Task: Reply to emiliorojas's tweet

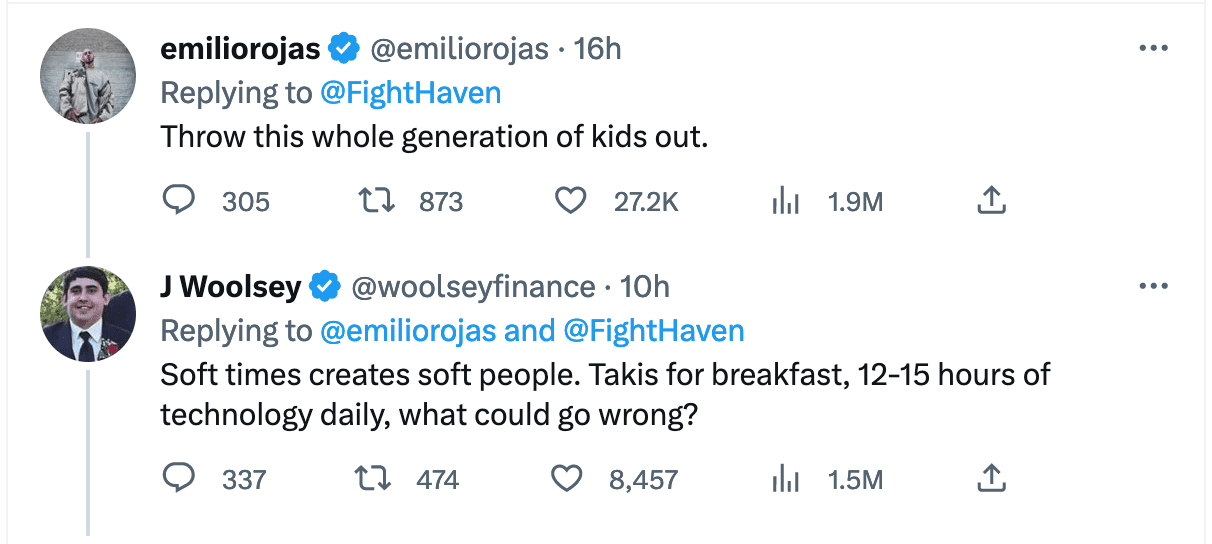Action: pos(178,202)
